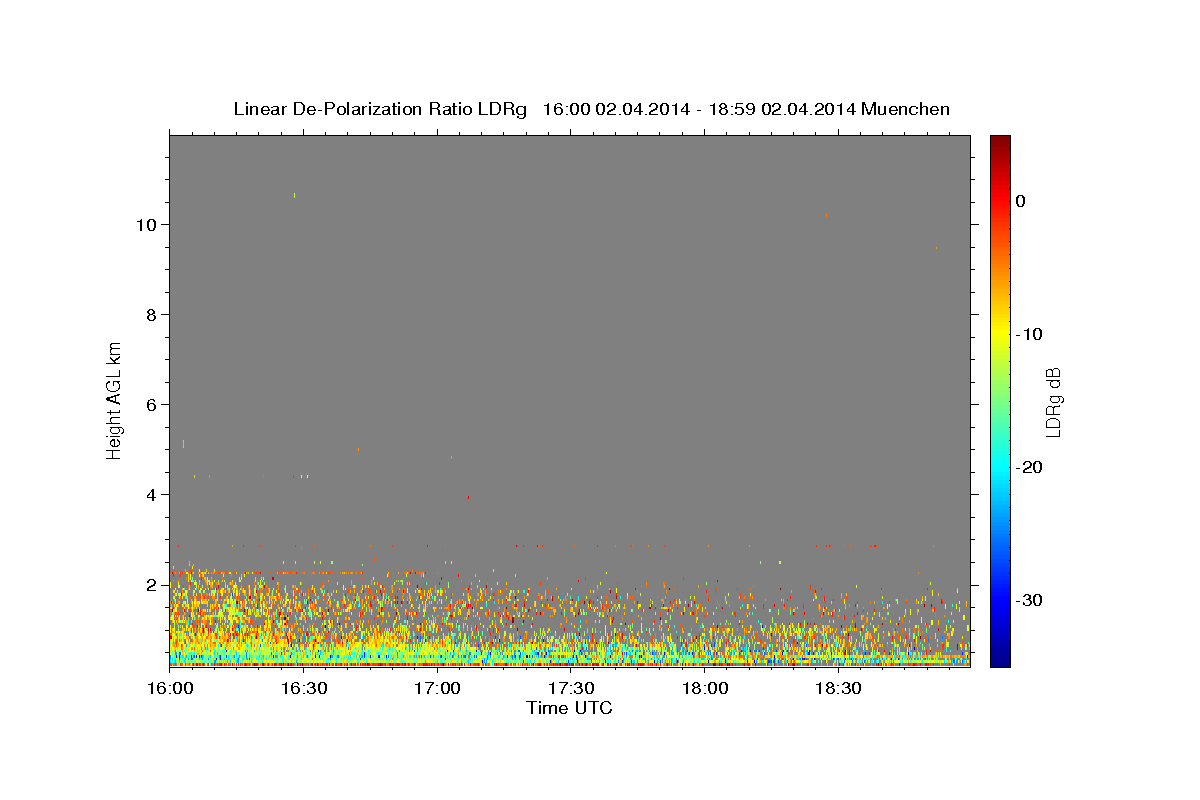Click the Time UTC axis title

(569, 708)
